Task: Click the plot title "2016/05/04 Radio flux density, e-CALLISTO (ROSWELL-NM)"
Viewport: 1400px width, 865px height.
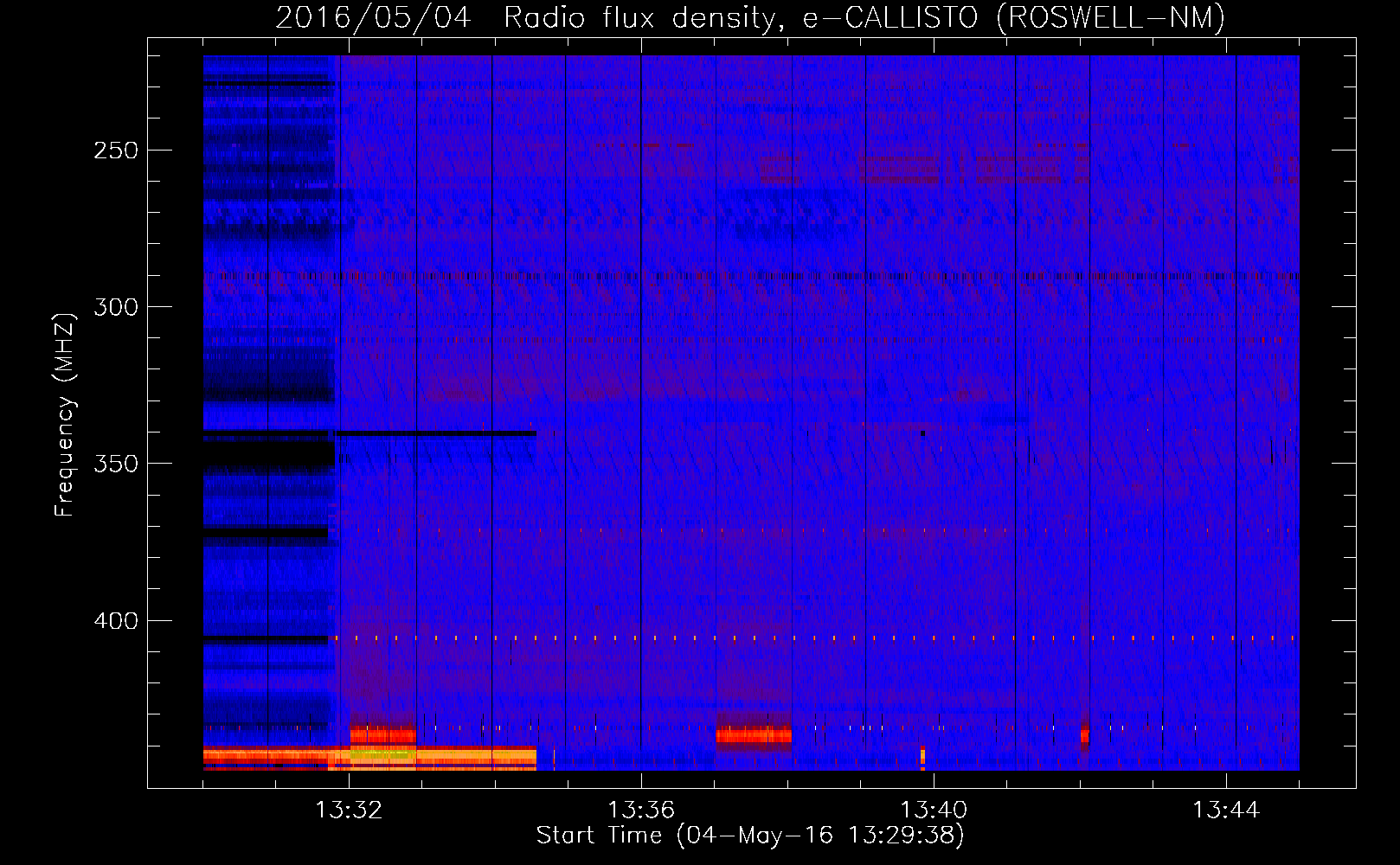Action: (750, 17)
